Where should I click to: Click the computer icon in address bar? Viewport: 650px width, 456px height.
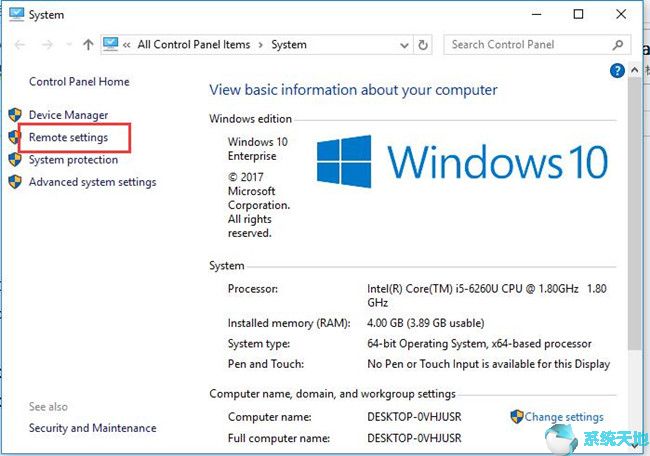[x=111, y=44]
